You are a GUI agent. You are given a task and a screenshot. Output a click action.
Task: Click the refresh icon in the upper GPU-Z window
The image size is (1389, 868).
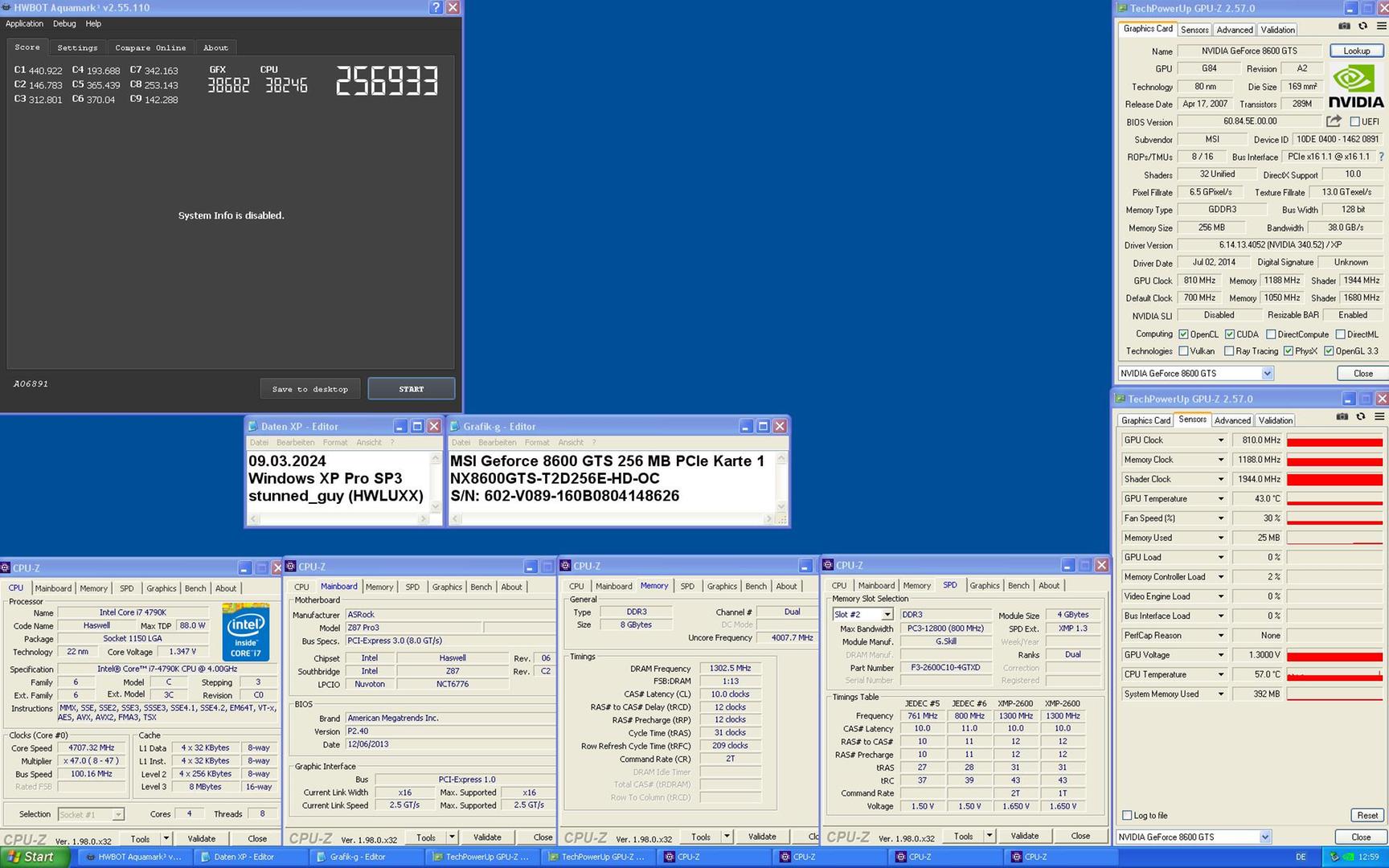[1362, 27]
